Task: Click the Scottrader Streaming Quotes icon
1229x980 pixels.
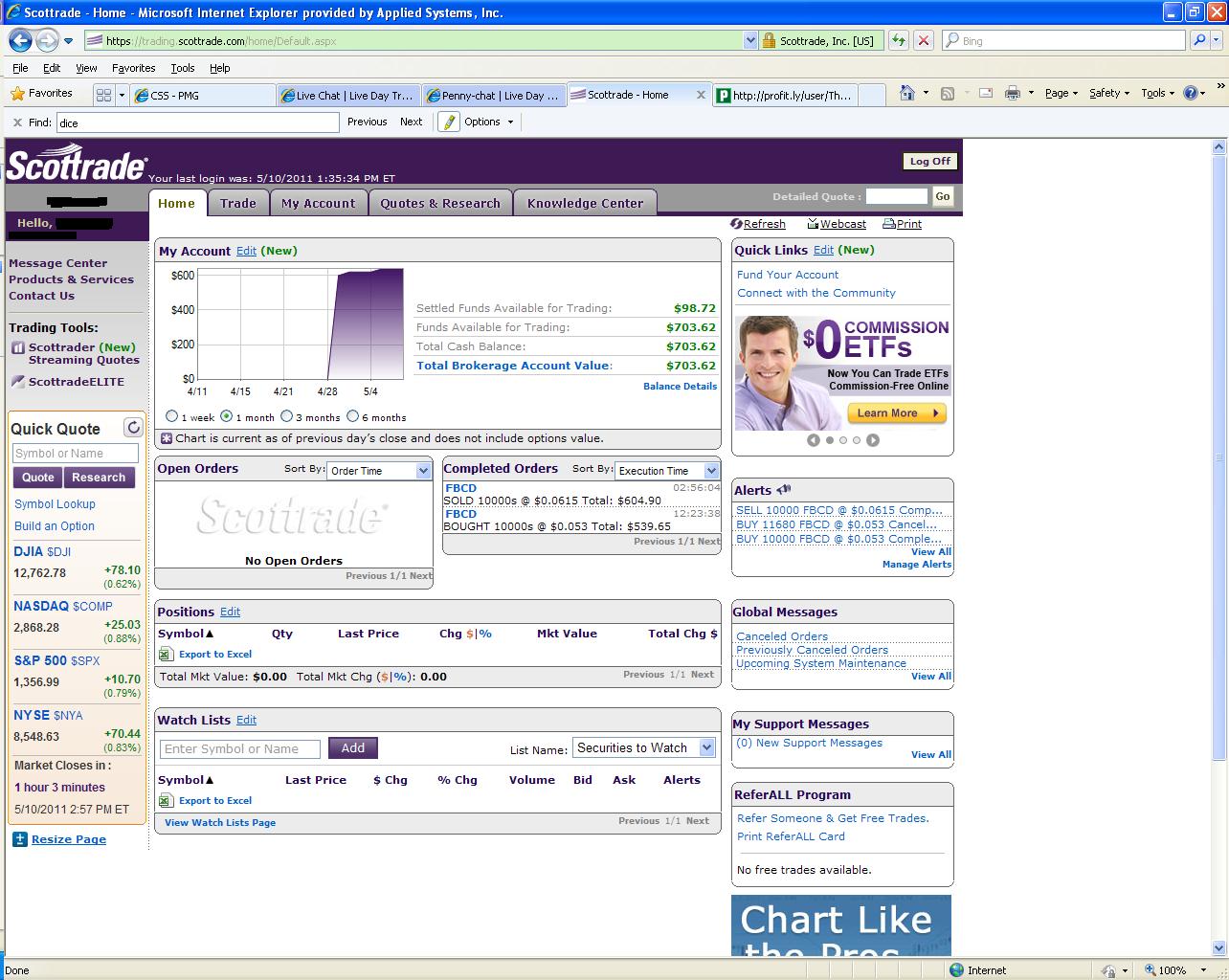Action: point(18,347)
